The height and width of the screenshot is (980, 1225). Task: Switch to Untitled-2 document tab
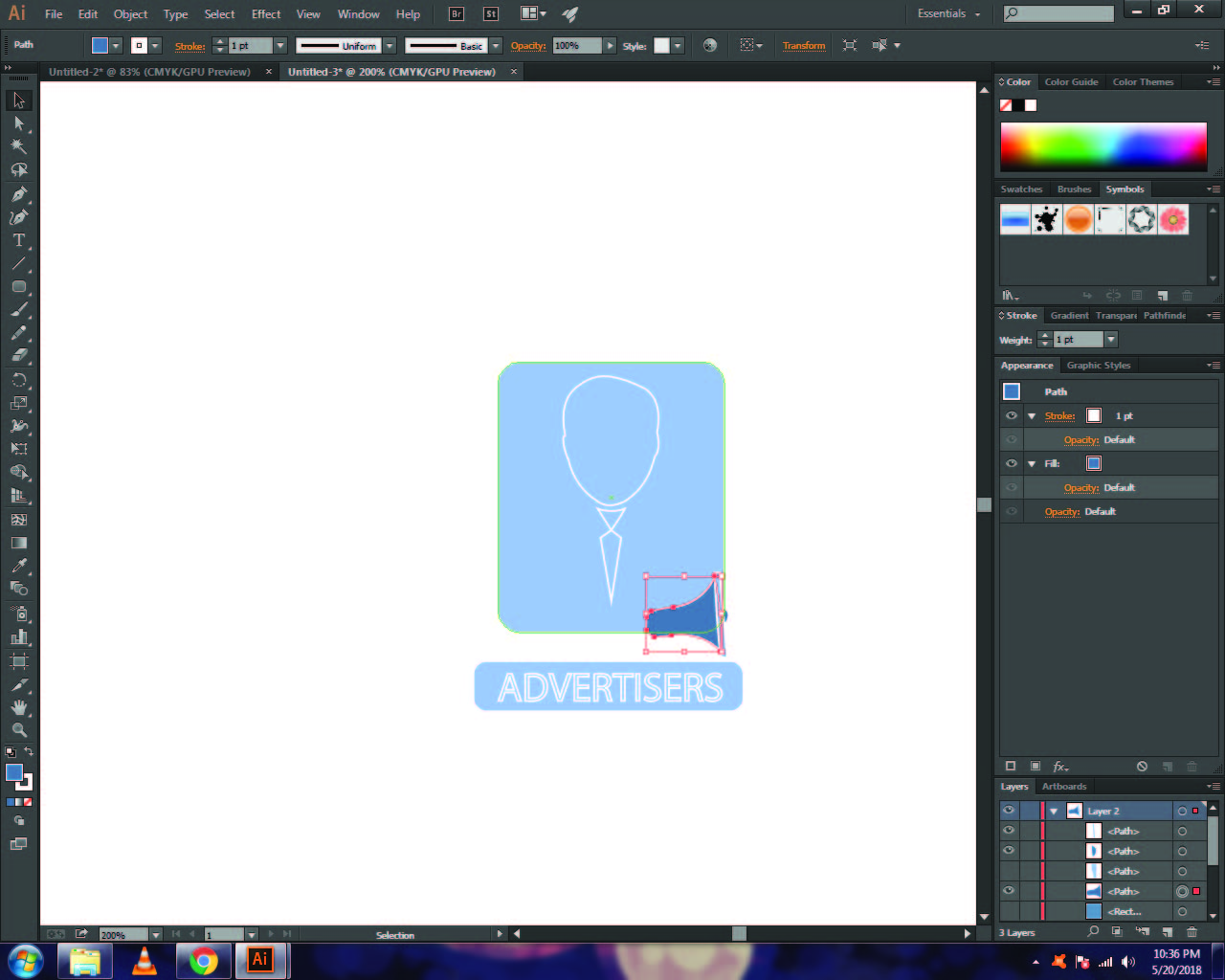(x=150, y=72)
